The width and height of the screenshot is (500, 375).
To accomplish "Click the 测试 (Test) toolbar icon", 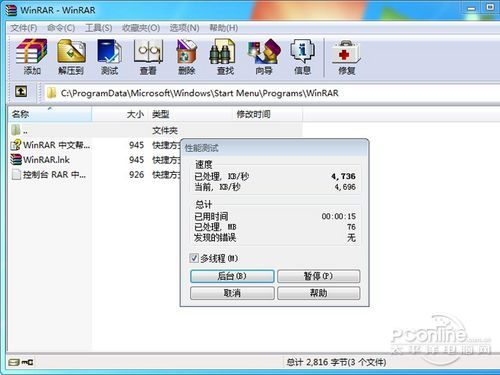I will (109, 57).
